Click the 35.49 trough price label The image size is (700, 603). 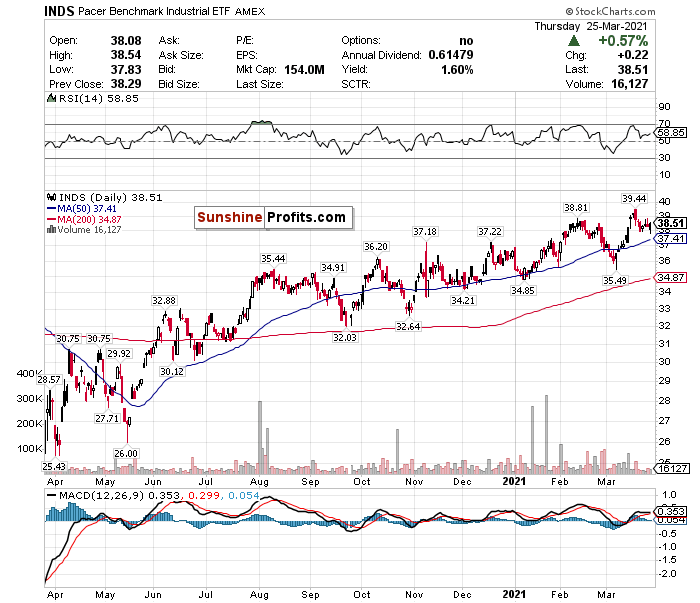[x=615, y=281]
